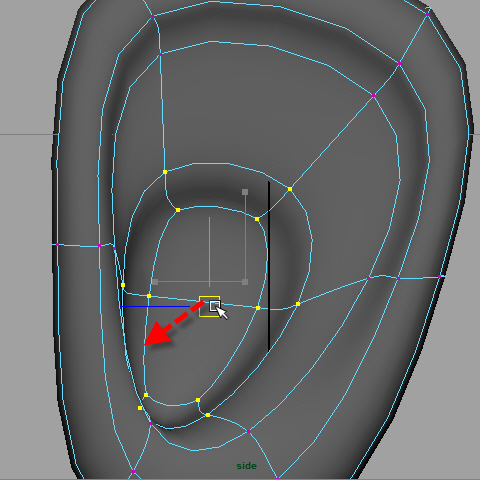Select yellow vertex just left of black line
480x480 pixels.
click(258, 308)
